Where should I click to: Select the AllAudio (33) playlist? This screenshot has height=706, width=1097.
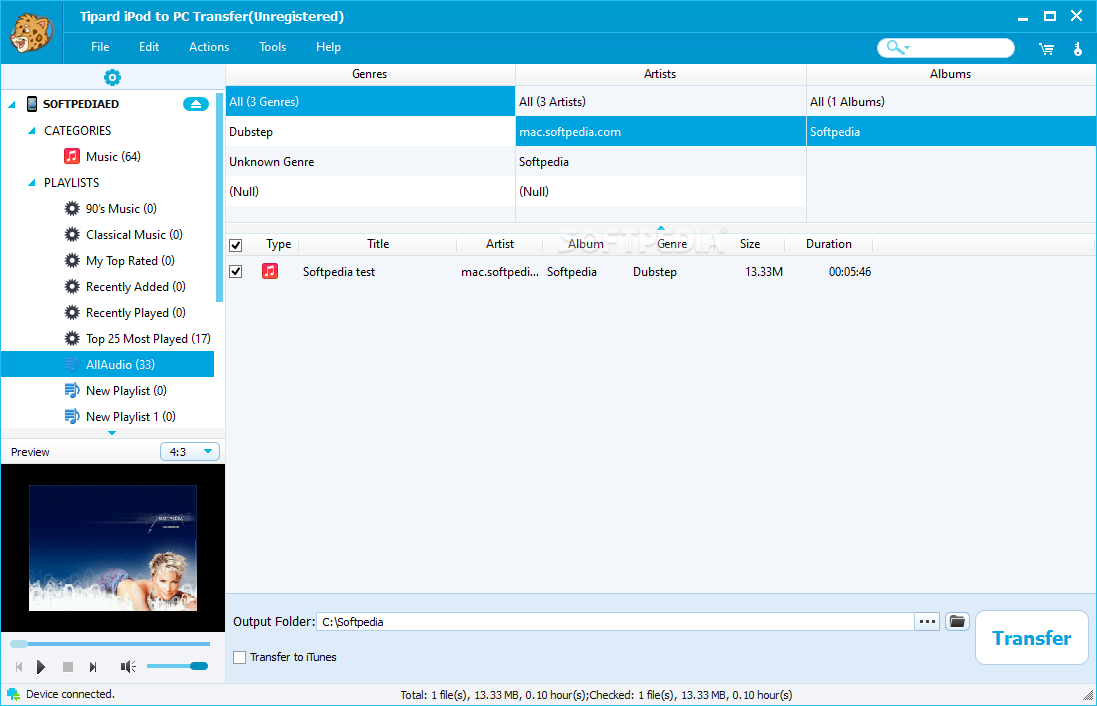(108, 365)
